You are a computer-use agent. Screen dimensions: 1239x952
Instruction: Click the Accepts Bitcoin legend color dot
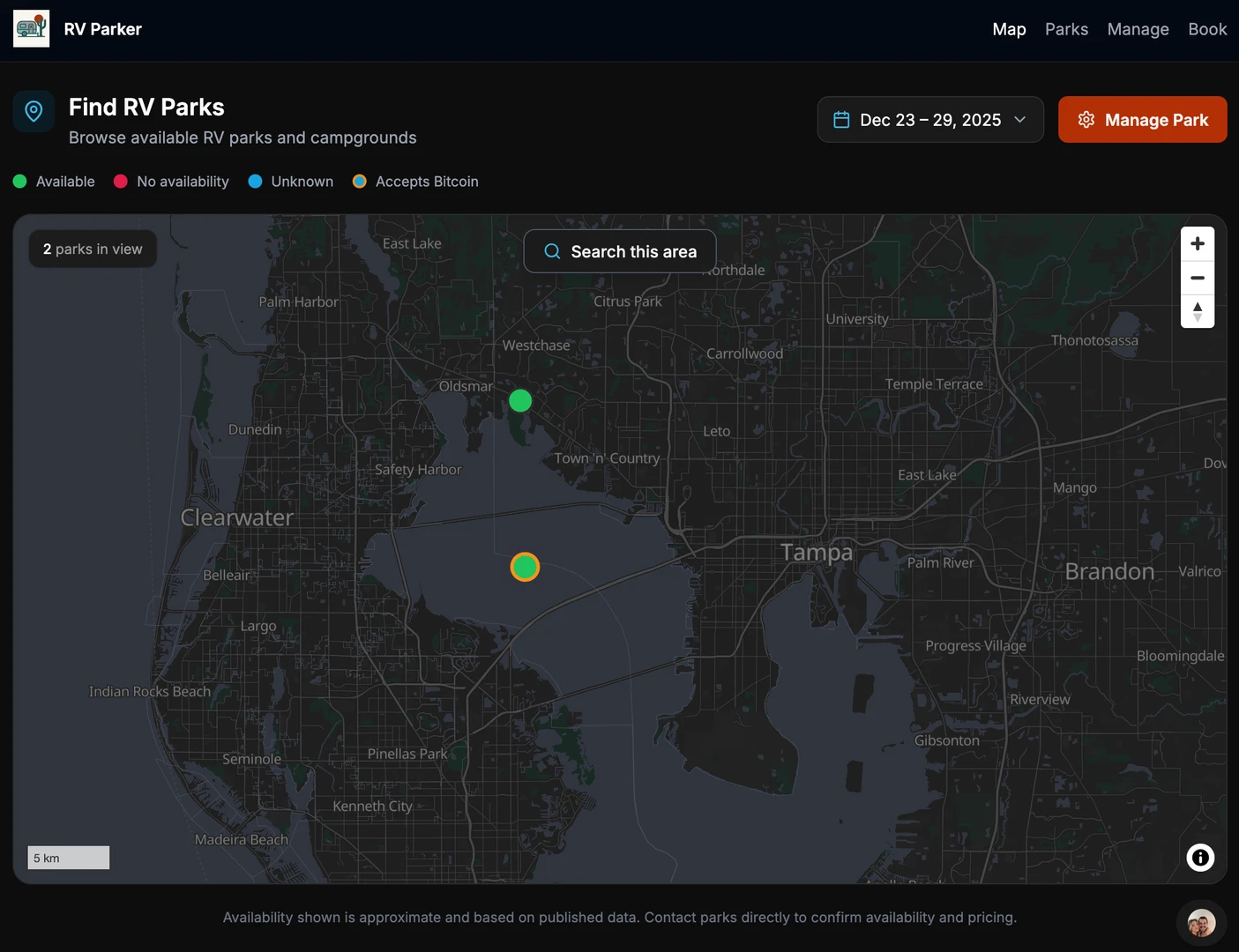[360, 182]
